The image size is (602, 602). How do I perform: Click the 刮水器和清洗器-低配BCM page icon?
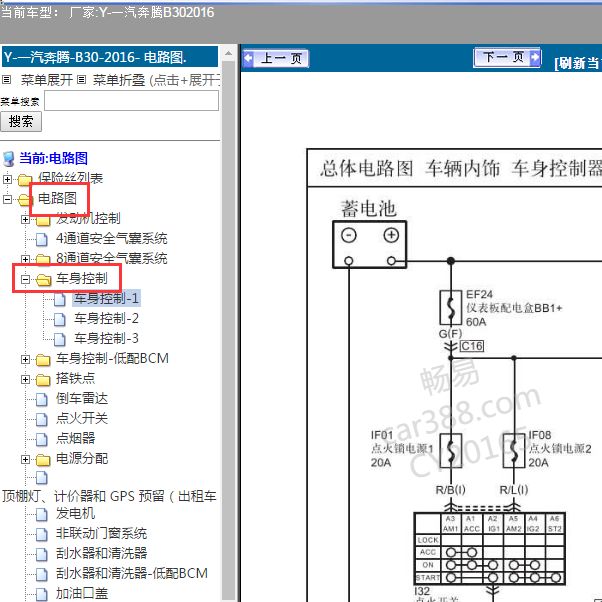click(x=42, y=575)
